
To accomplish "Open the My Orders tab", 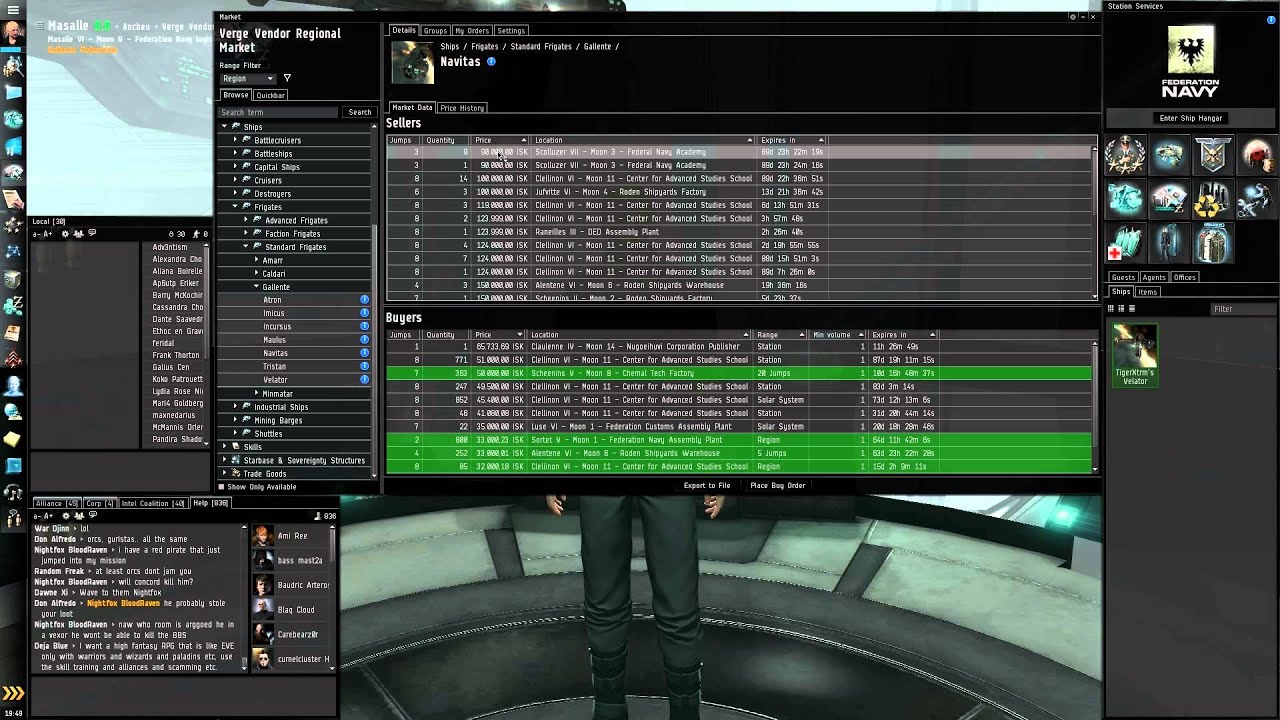I will point(472,31).
